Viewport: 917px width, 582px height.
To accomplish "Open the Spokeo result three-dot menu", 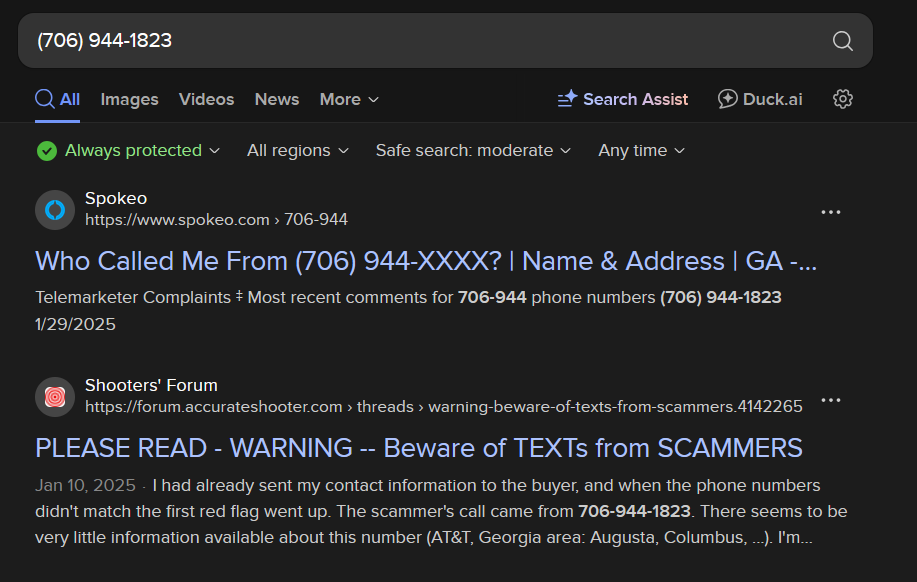I will pyautogui.click(x=830, y=212).
